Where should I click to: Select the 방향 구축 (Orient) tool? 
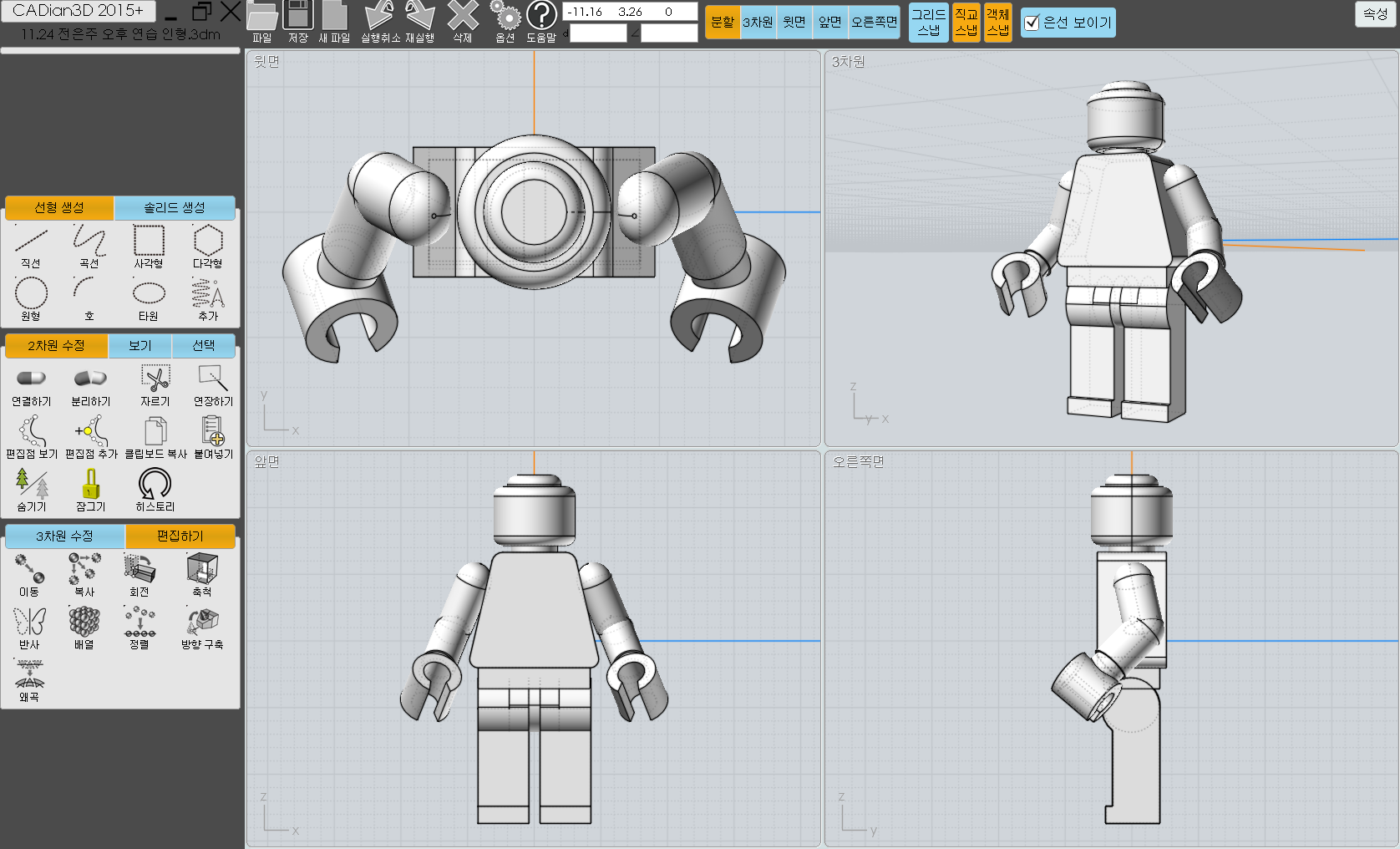(202, 622)
